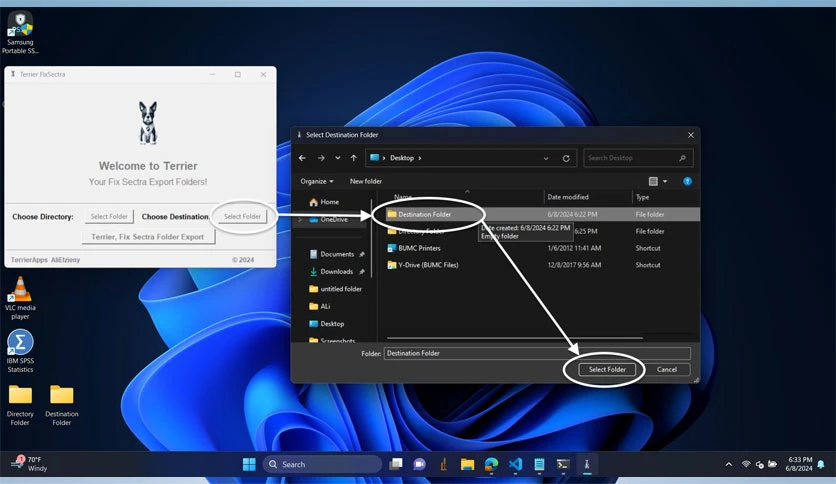The image size is (836, 484).
Task: Sort by Date modified column
Action: pos(568,197)
